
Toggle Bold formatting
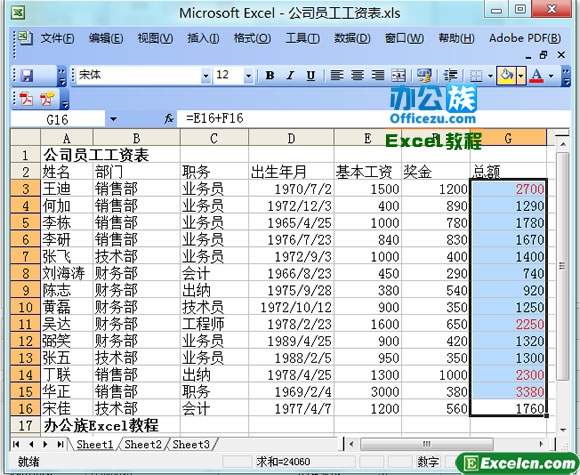coord(270,75)
